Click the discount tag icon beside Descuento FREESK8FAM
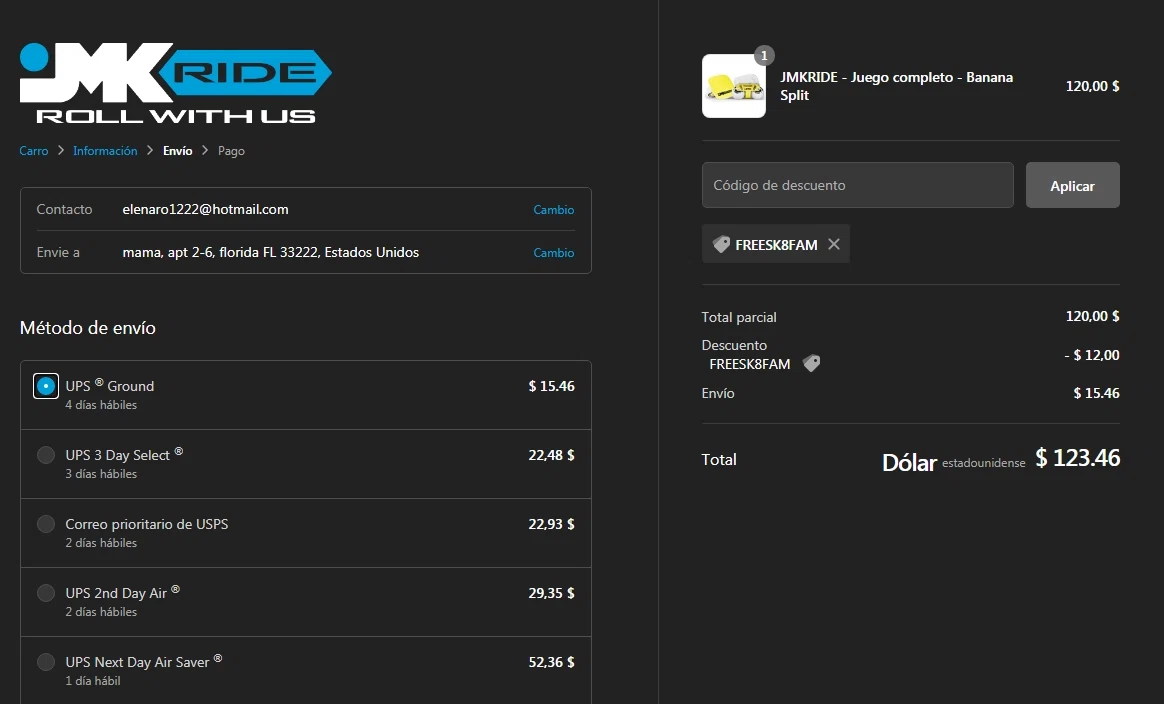The height and width of the screenshot is (704, 1164). coord(811,363)
